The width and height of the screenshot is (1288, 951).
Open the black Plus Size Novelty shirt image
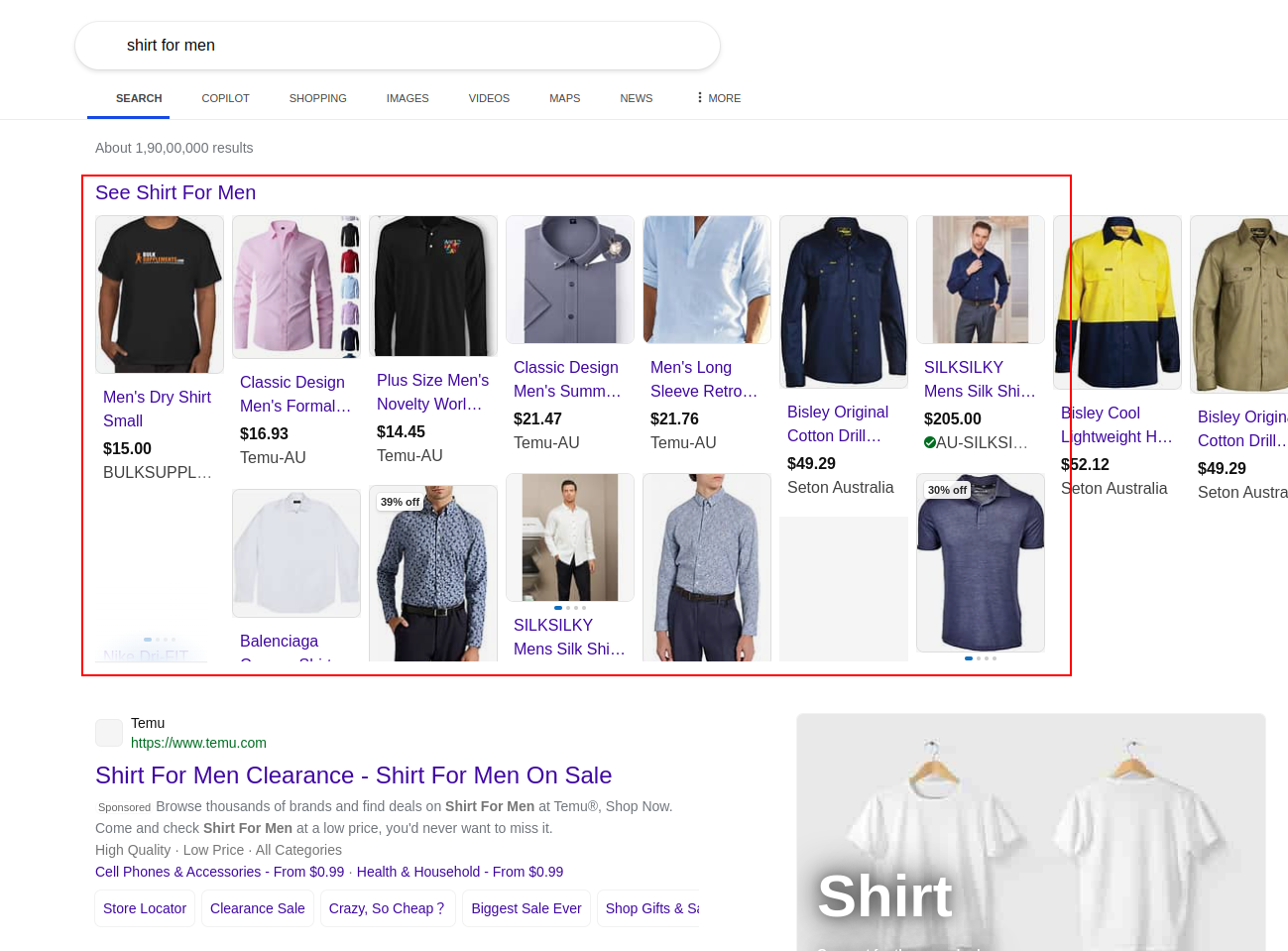pyautogui.click(x=433, y=286)
